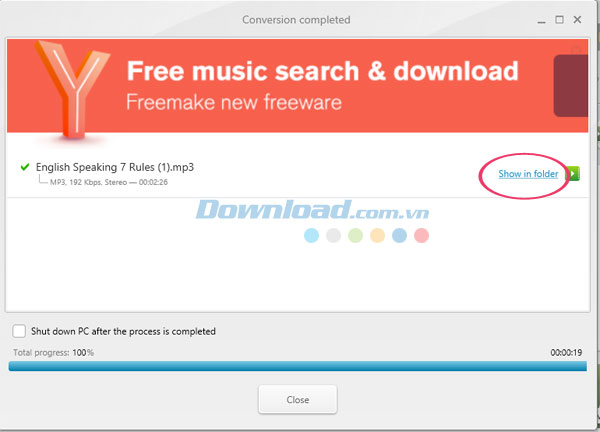The image size is (600, 432).
Task: Minimize the Conversion completed window
Action: (x=541, y=21)
